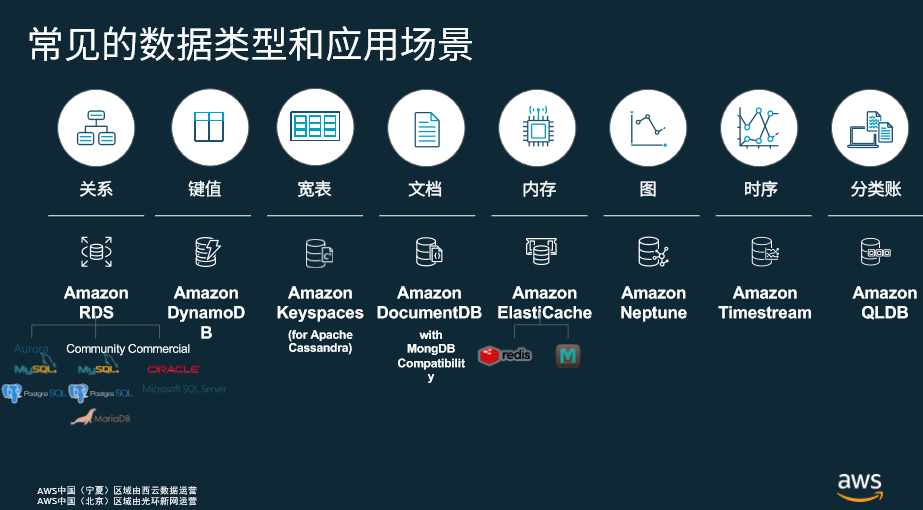
Task: Click the ledger (分类账) documents circle icon
Action: [x=870, y=128]
